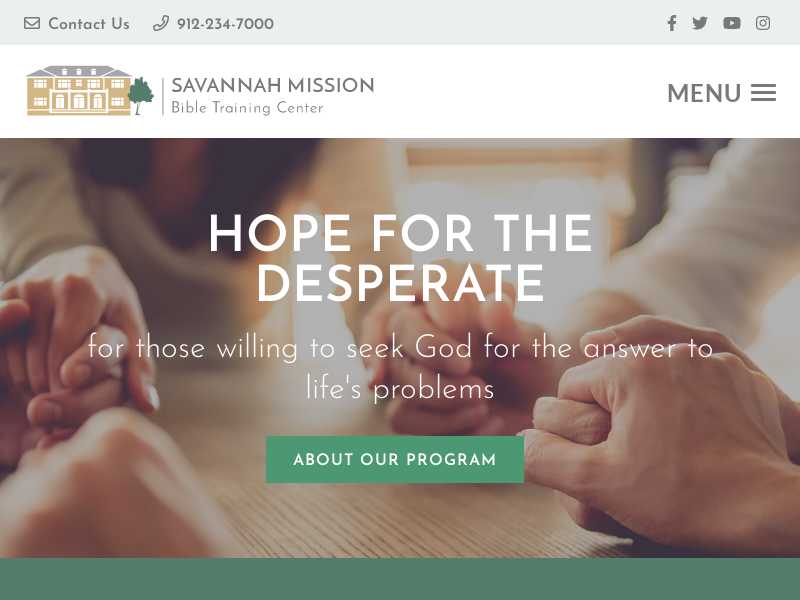Expand the MENU navigation label
This screenshot has height=600, width=800.
[x=704, y=93]
